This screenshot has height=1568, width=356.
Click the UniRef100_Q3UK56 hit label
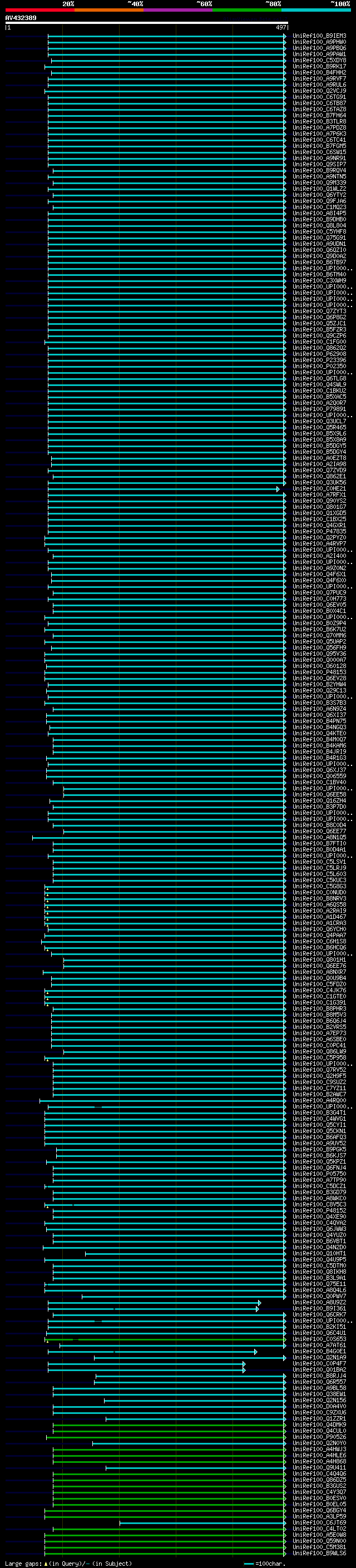click(319, 482)
